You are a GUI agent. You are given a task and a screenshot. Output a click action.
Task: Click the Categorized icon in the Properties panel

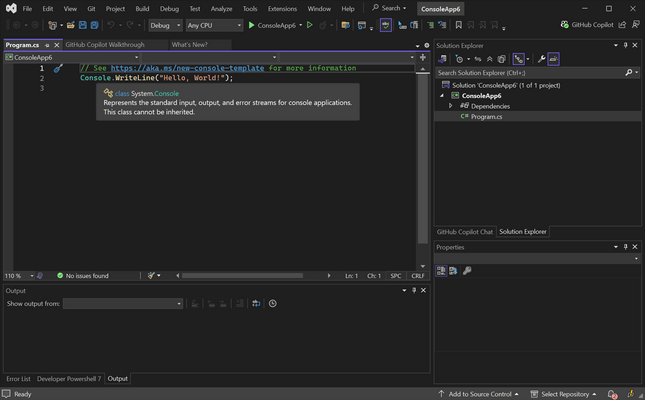[x=441, y=271]
